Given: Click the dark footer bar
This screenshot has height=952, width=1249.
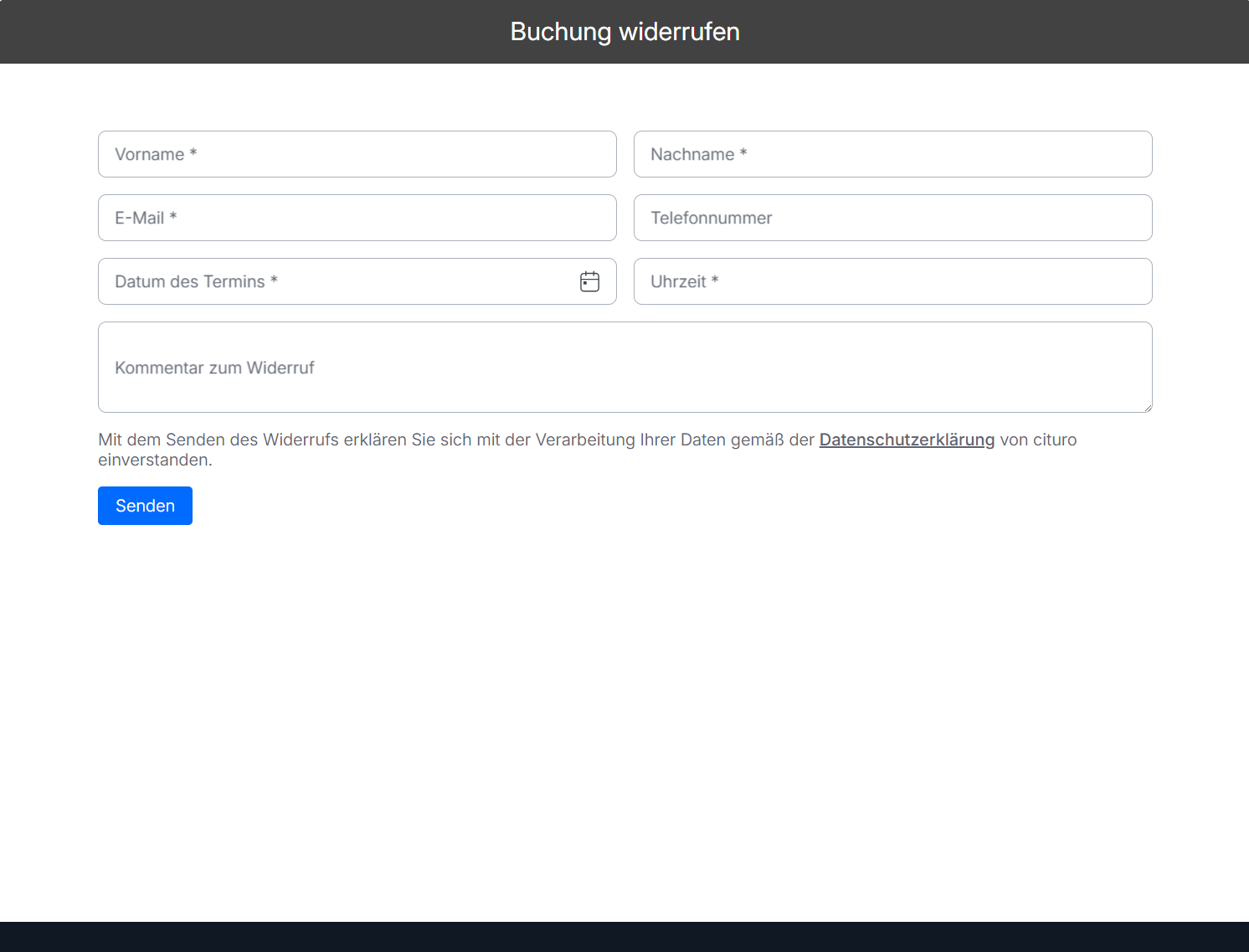Looking at the screenshot, I should pyautogui.click(x=624, y=937).
